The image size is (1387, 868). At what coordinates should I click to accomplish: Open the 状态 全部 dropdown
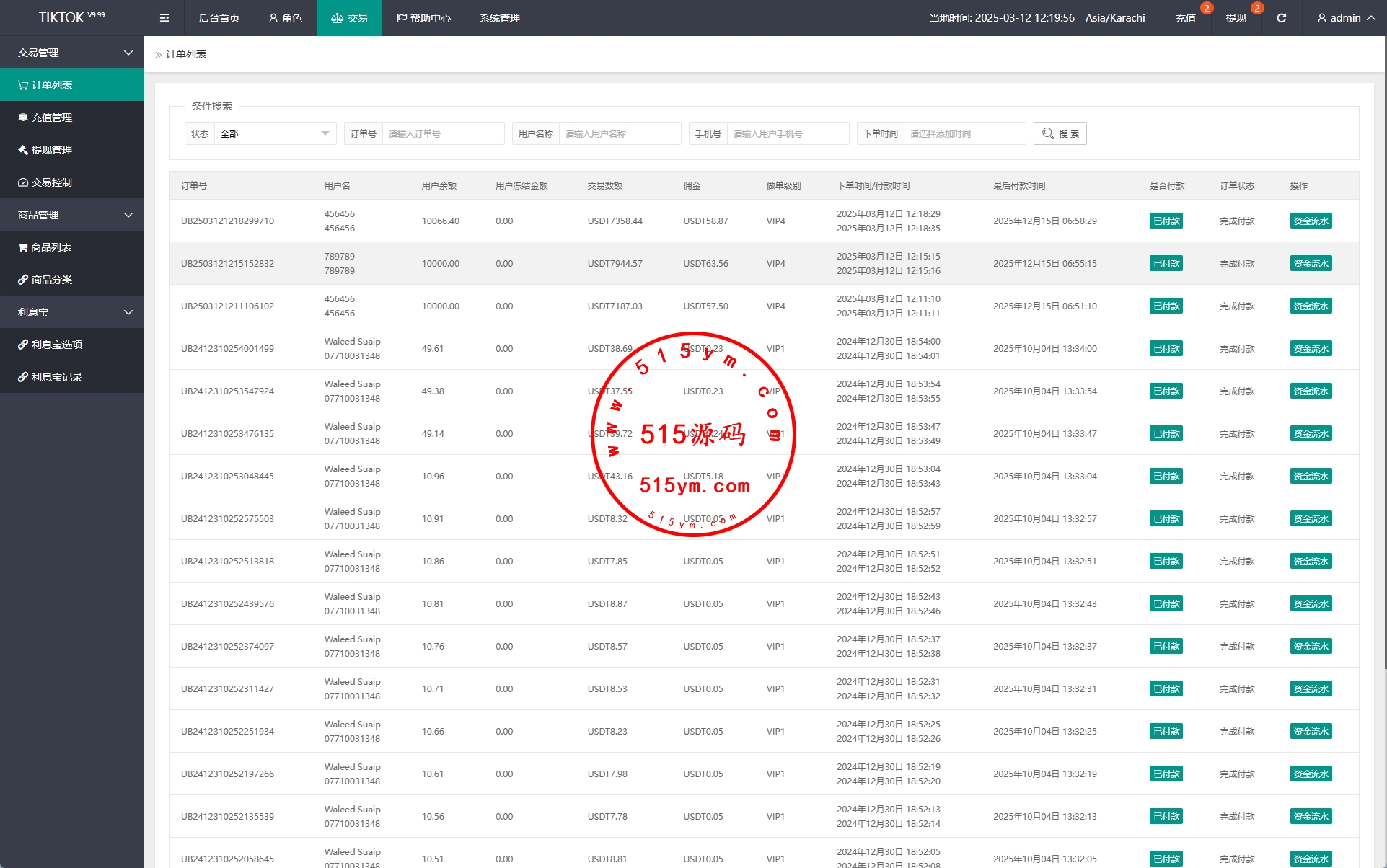click(x=274, y=133)
